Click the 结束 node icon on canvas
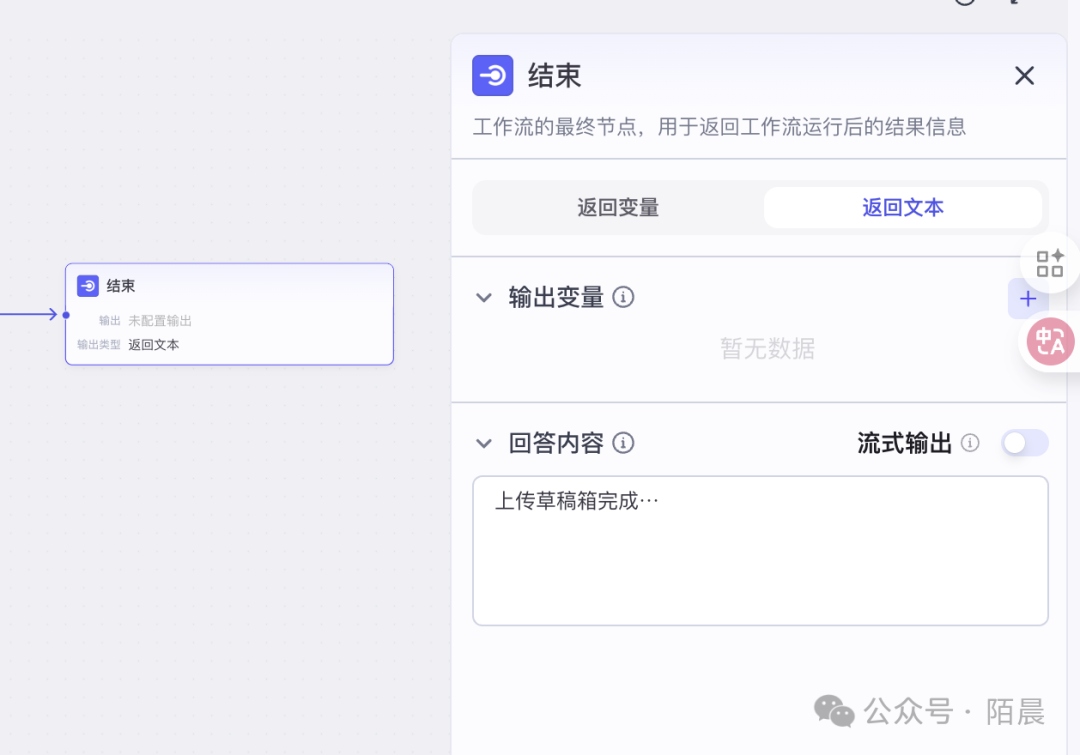1080x755 pixels. click(x=88, y=286)
